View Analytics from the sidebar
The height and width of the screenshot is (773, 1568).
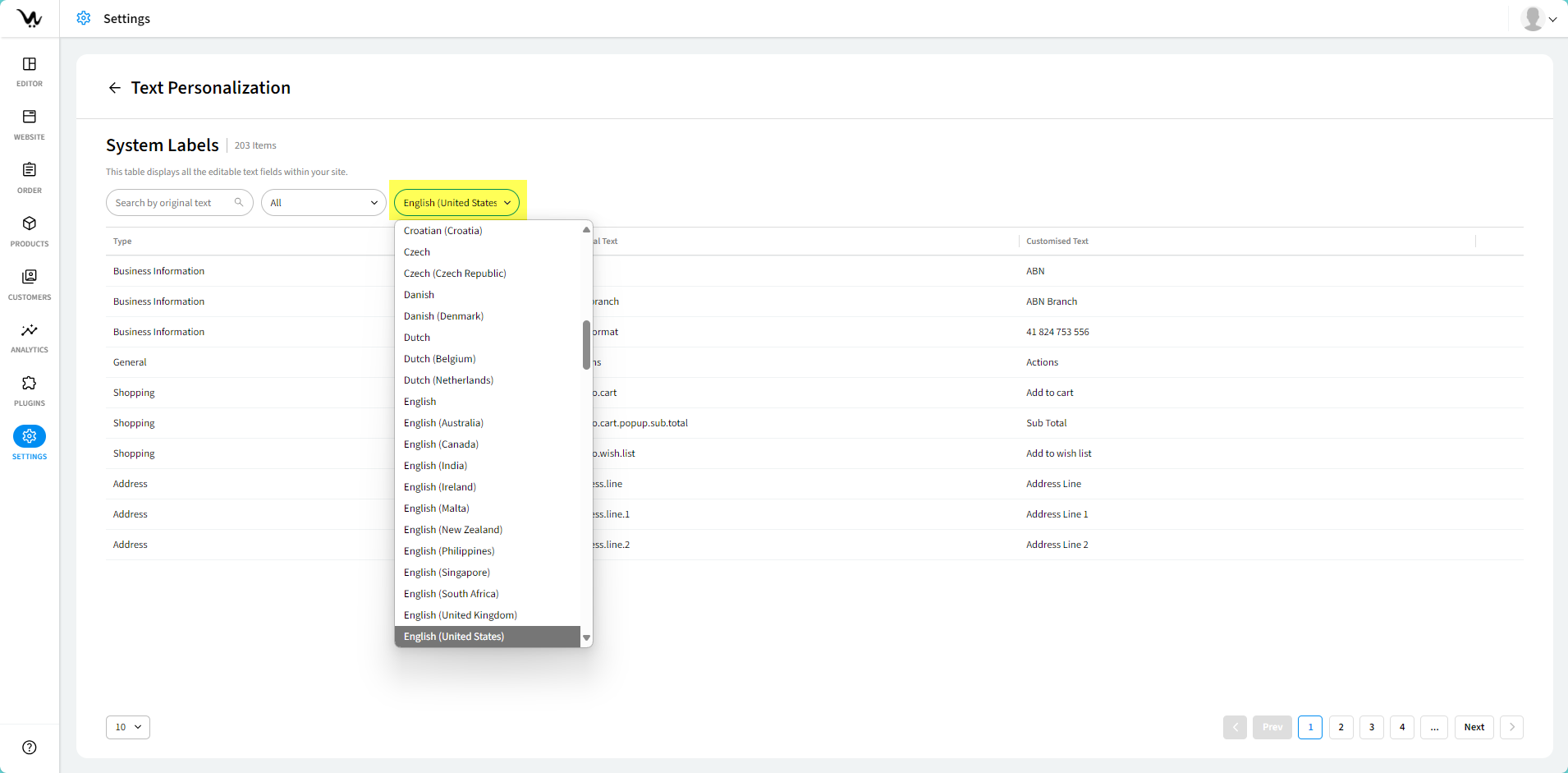(30, 337)
